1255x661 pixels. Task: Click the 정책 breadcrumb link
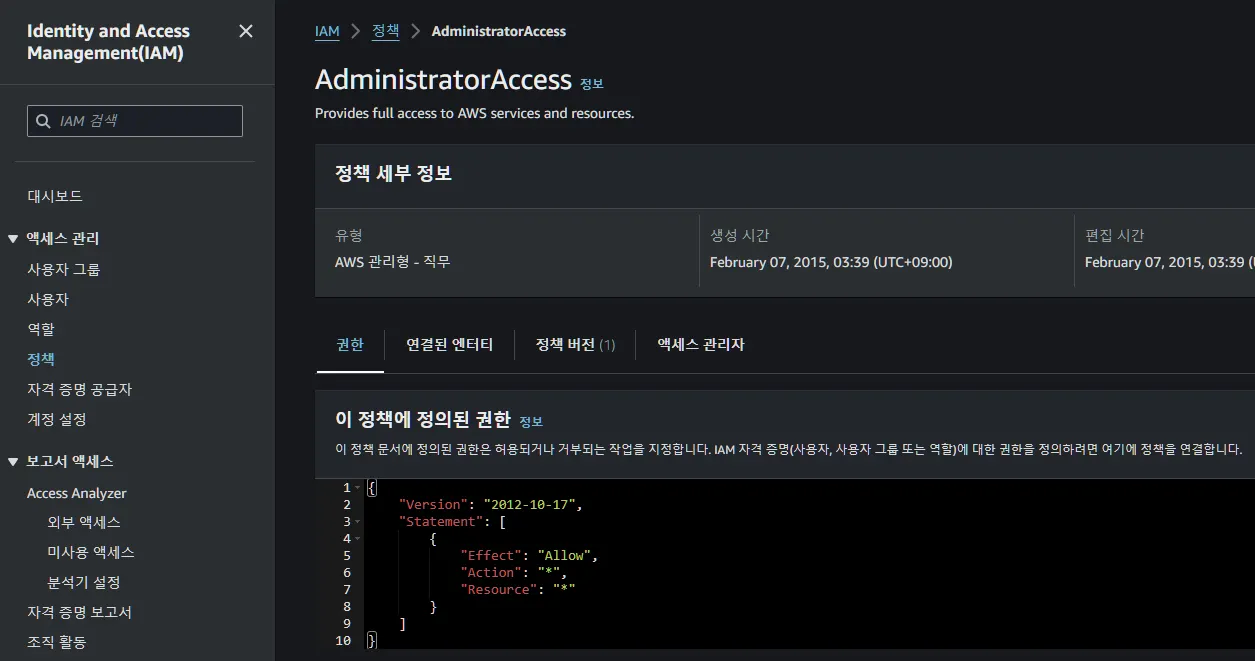coord(386,31)
